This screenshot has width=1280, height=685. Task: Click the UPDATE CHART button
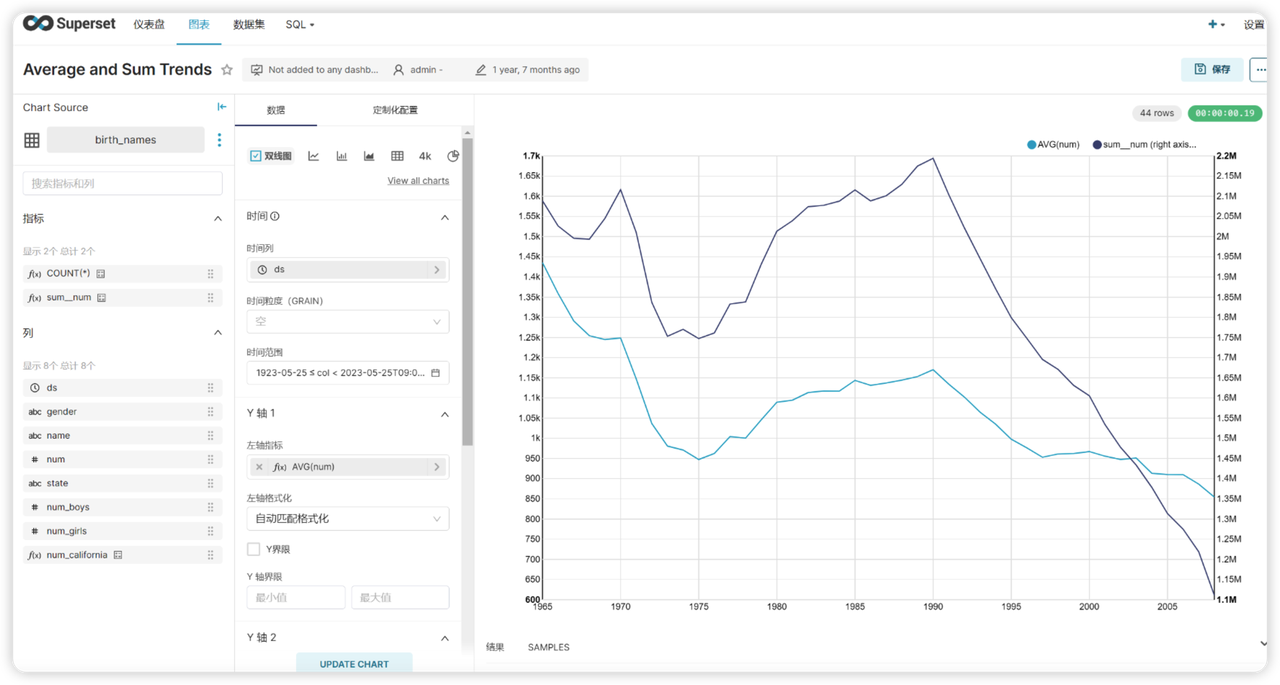pos(354,664)
